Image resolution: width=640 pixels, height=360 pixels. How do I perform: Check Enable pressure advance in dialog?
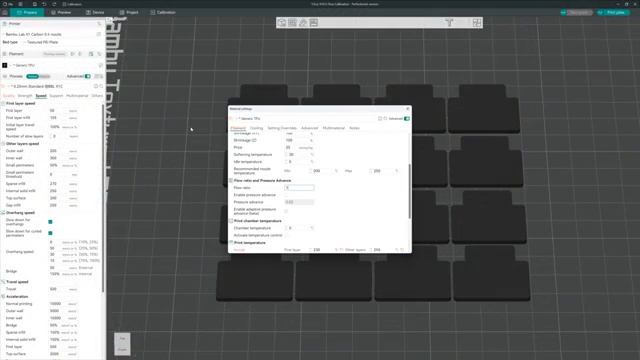(x=286, y=195)
